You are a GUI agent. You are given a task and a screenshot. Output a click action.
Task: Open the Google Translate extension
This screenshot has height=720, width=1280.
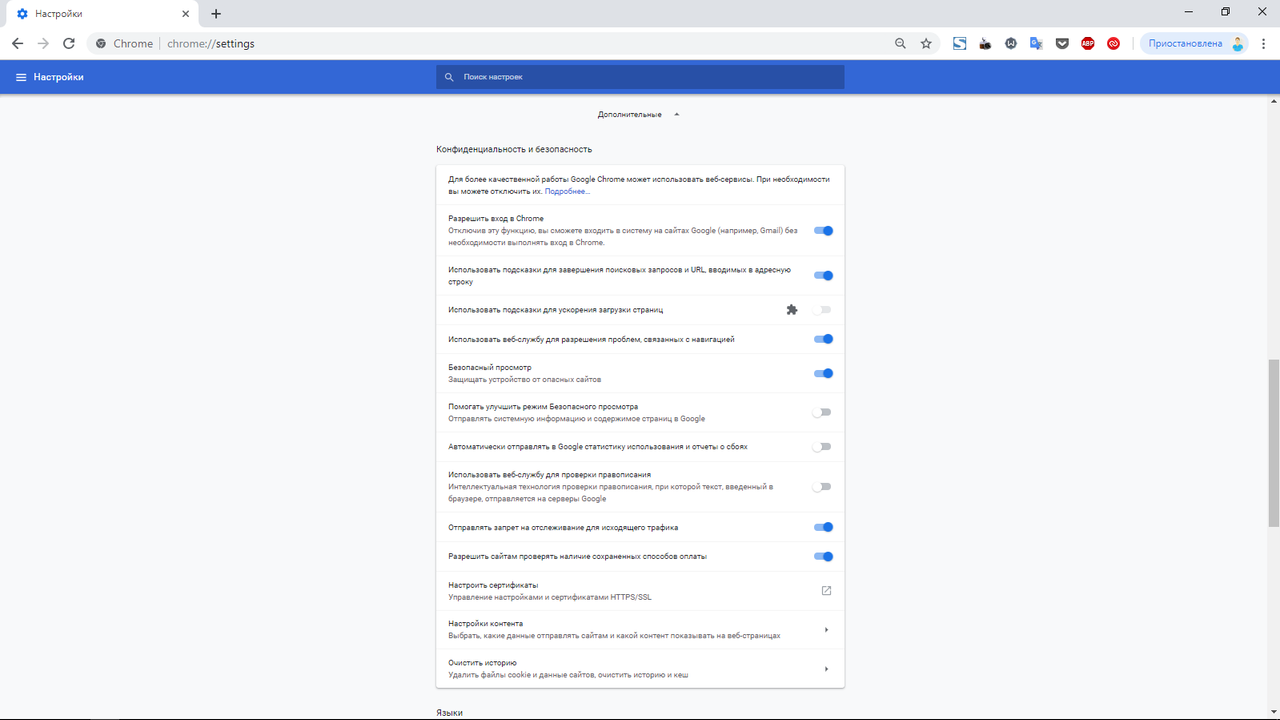(x=1036, y=44)
